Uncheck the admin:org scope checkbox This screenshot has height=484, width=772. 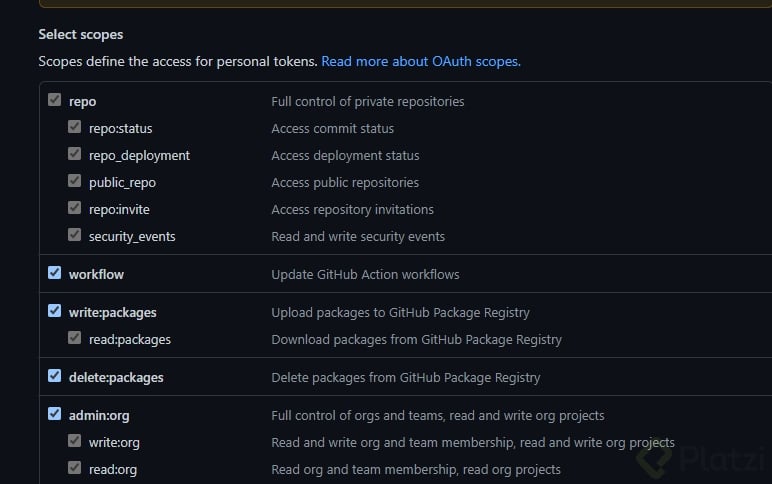[54, 414]
